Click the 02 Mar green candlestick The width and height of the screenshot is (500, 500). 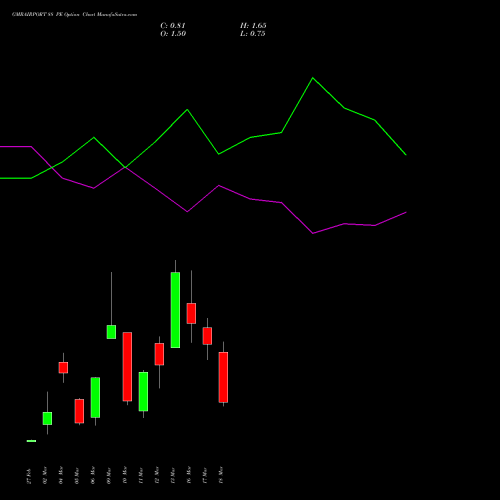[x=47, y=418]
